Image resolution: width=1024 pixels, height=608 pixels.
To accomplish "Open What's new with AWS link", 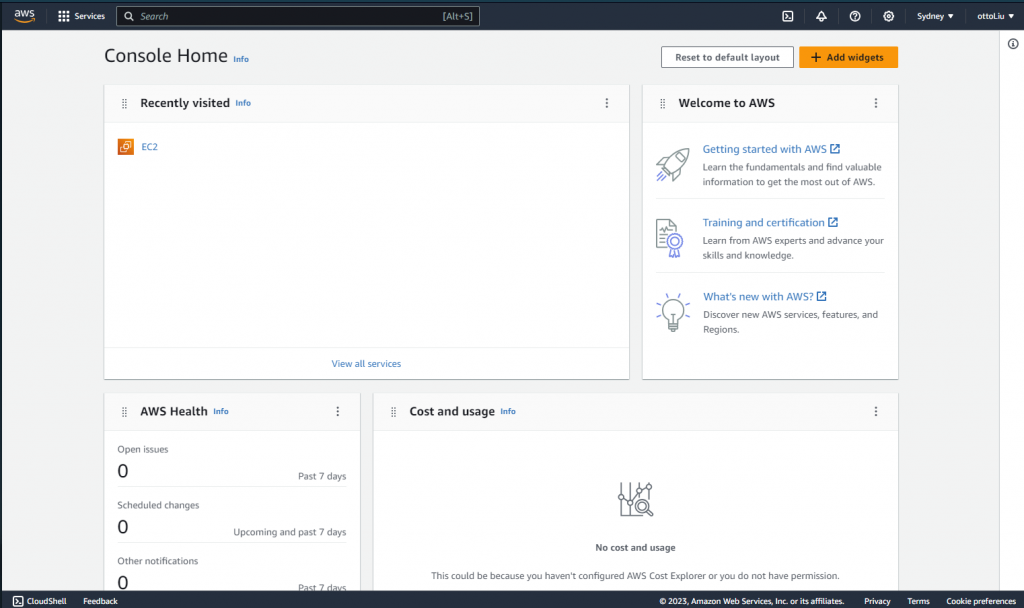I will [765, 296].
